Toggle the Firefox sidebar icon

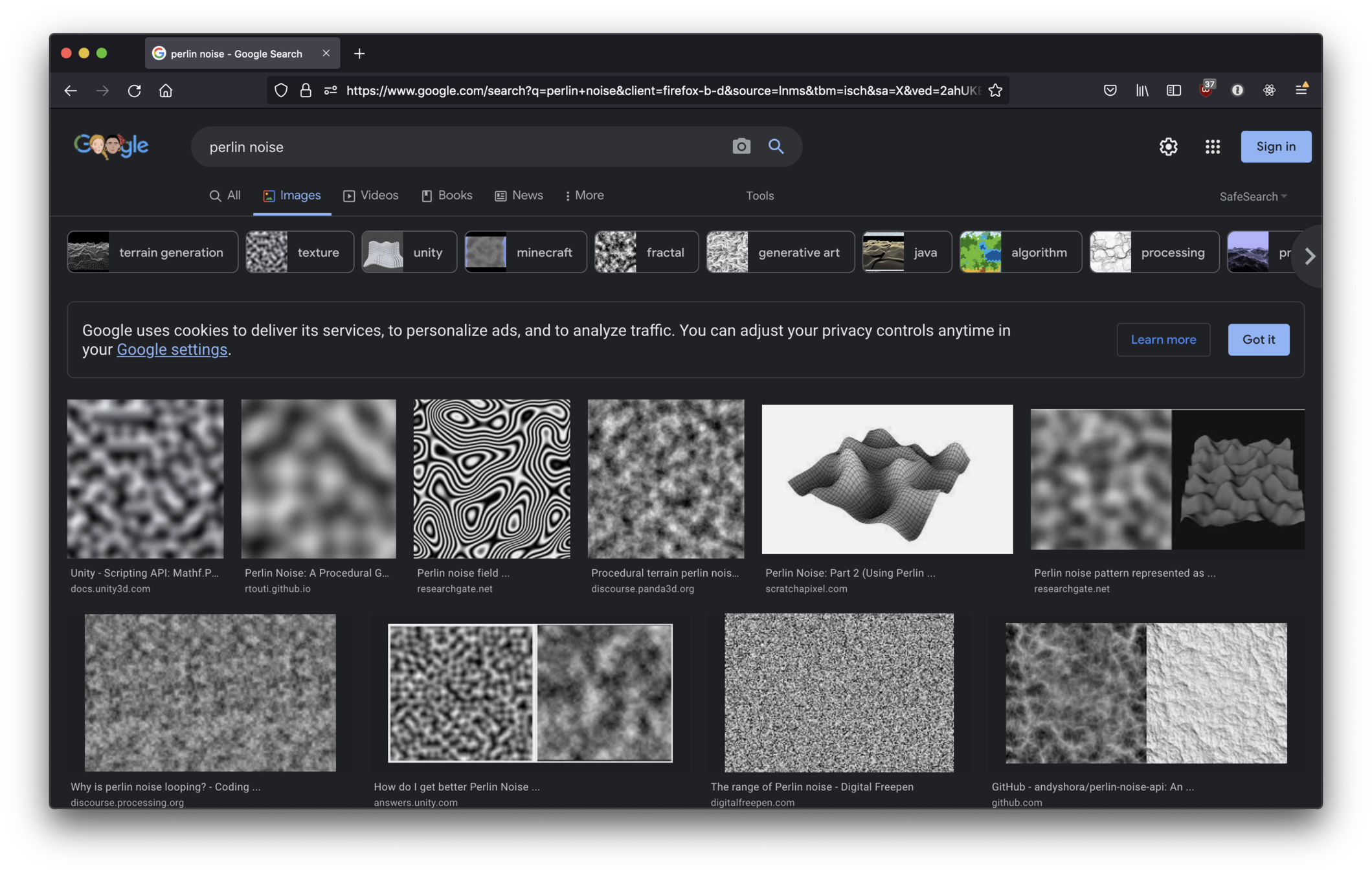pos(1173,91)
